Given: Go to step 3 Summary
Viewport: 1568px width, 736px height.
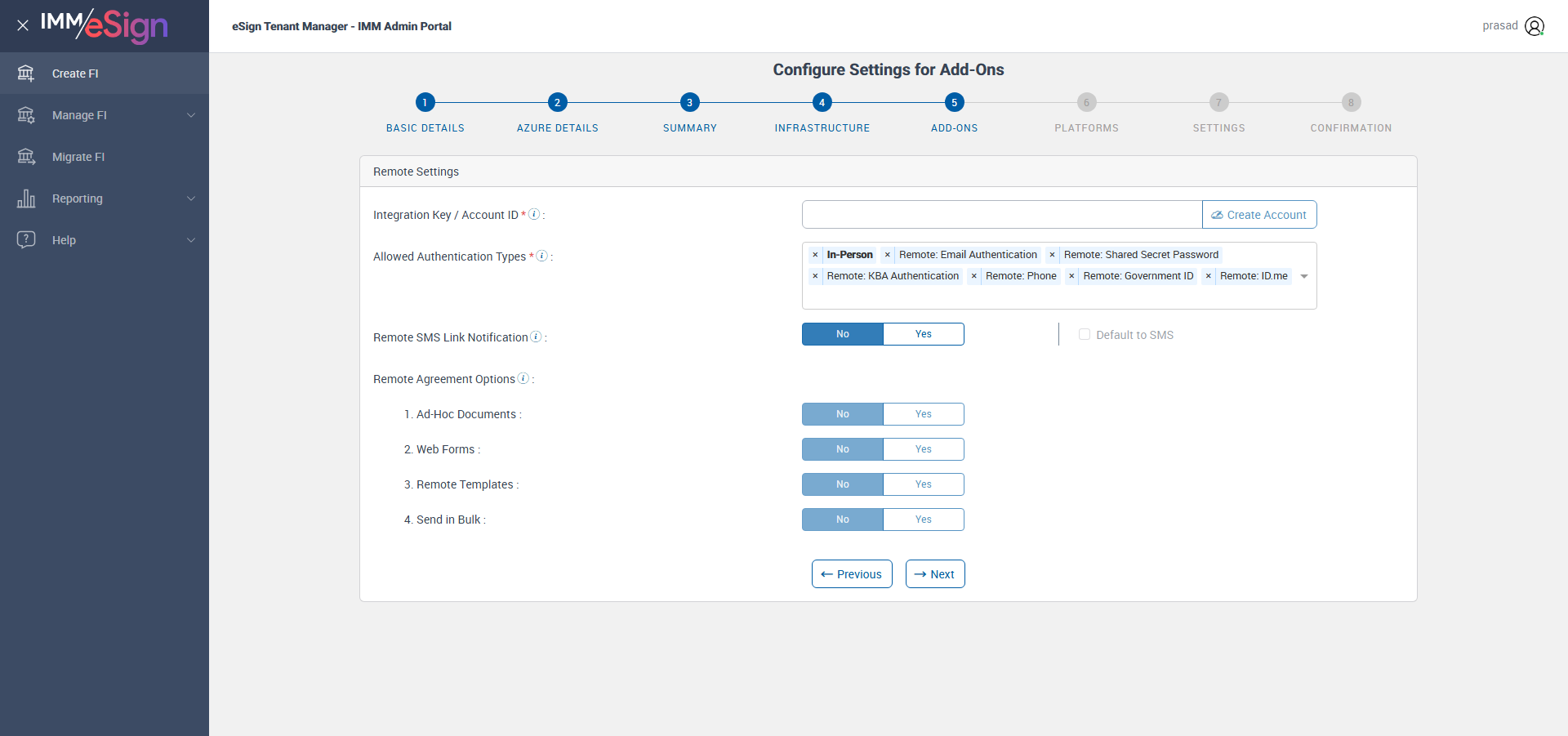Looking at the screenshot, I should click(x=689, y=102).
